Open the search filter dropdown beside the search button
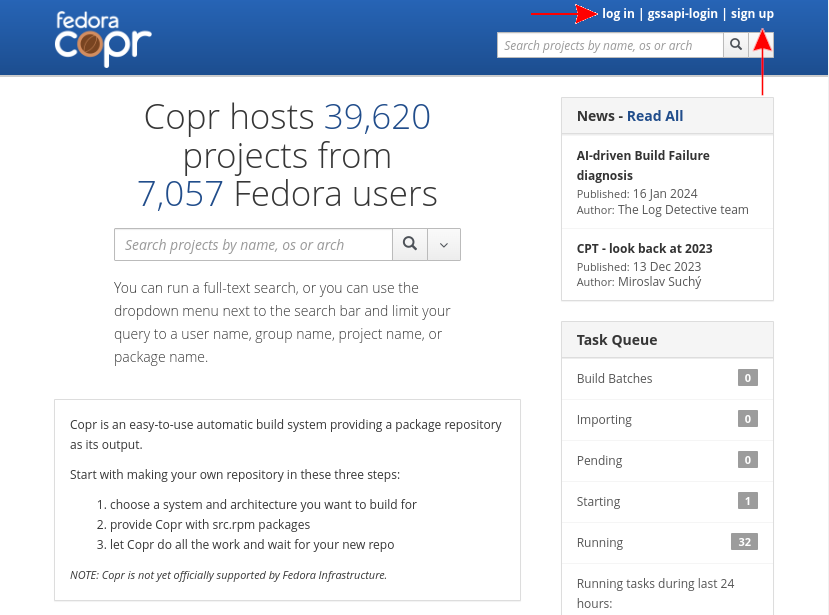The width and height of the screenshot is (829, 615). coord(444,244)
